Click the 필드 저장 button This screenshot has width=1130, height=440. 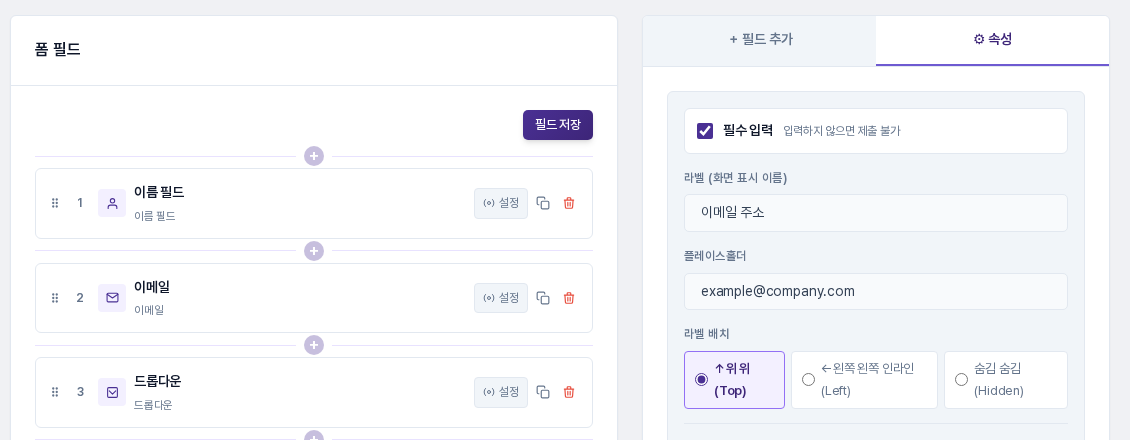558,125
